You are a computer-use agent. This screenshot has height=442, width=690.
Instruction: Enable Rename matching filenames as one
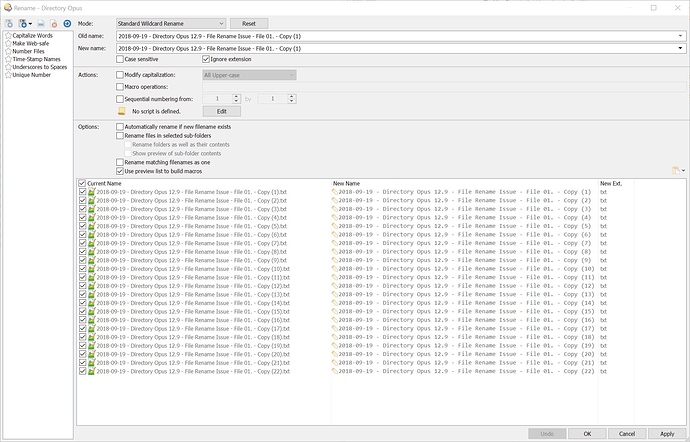click(x=120, y=162)
